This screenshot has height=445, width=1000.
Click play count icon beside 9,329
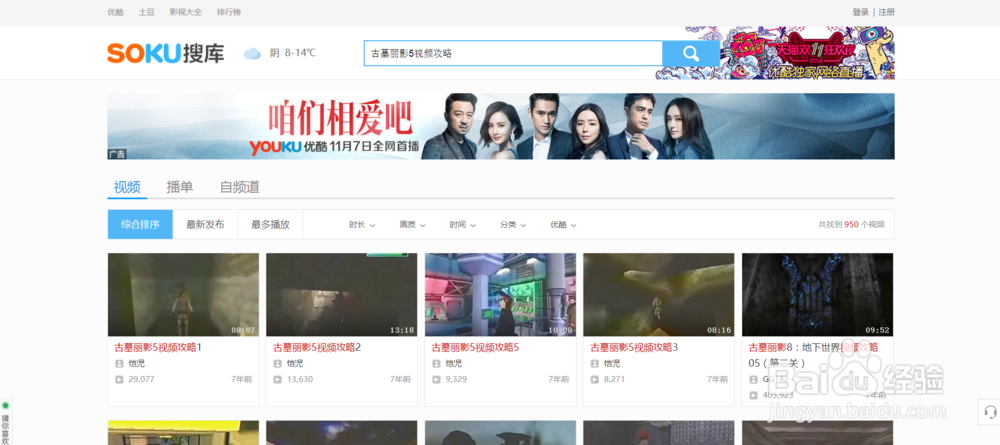tap(436, 379)
